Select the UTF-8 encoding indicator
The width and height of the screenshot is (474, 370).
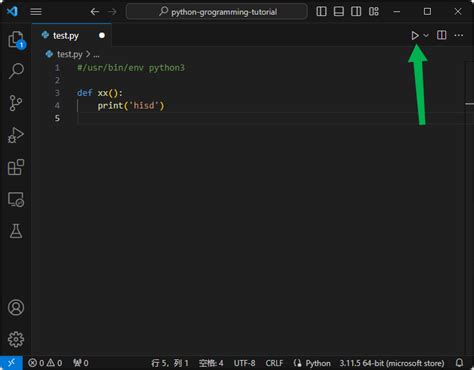244,363
